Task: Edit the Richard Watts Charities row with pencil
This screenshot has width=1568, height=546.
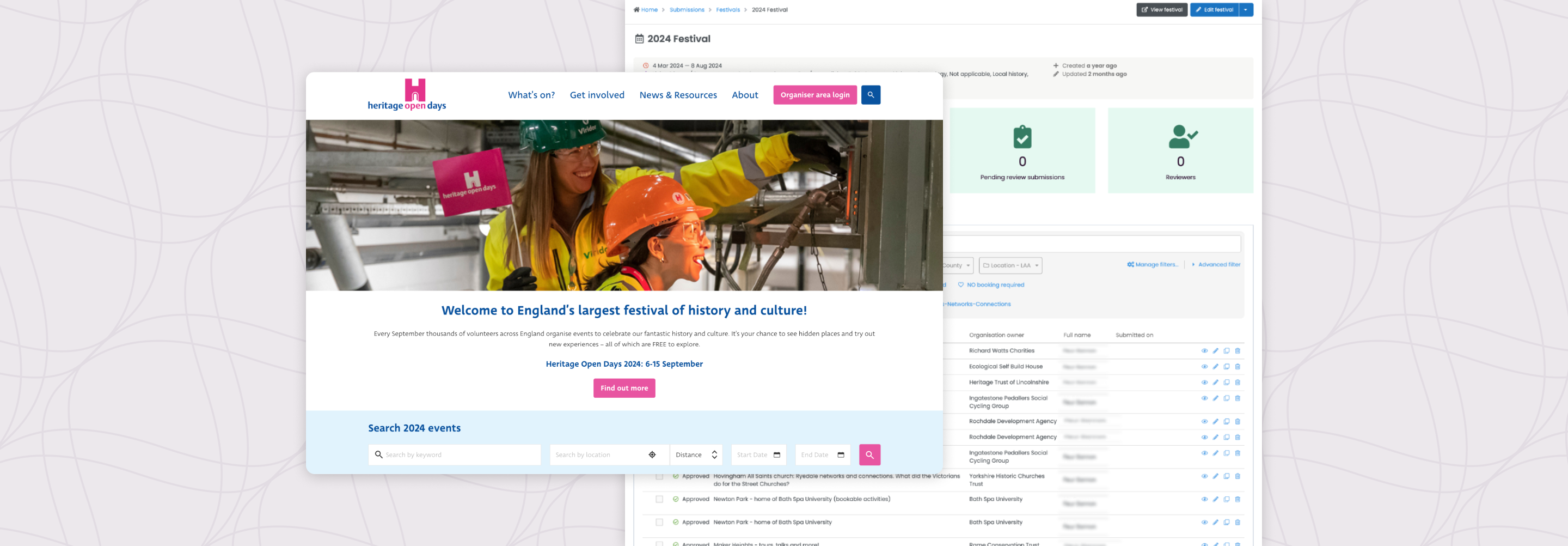Action: pyautogui.click(x=1215, y=351)
